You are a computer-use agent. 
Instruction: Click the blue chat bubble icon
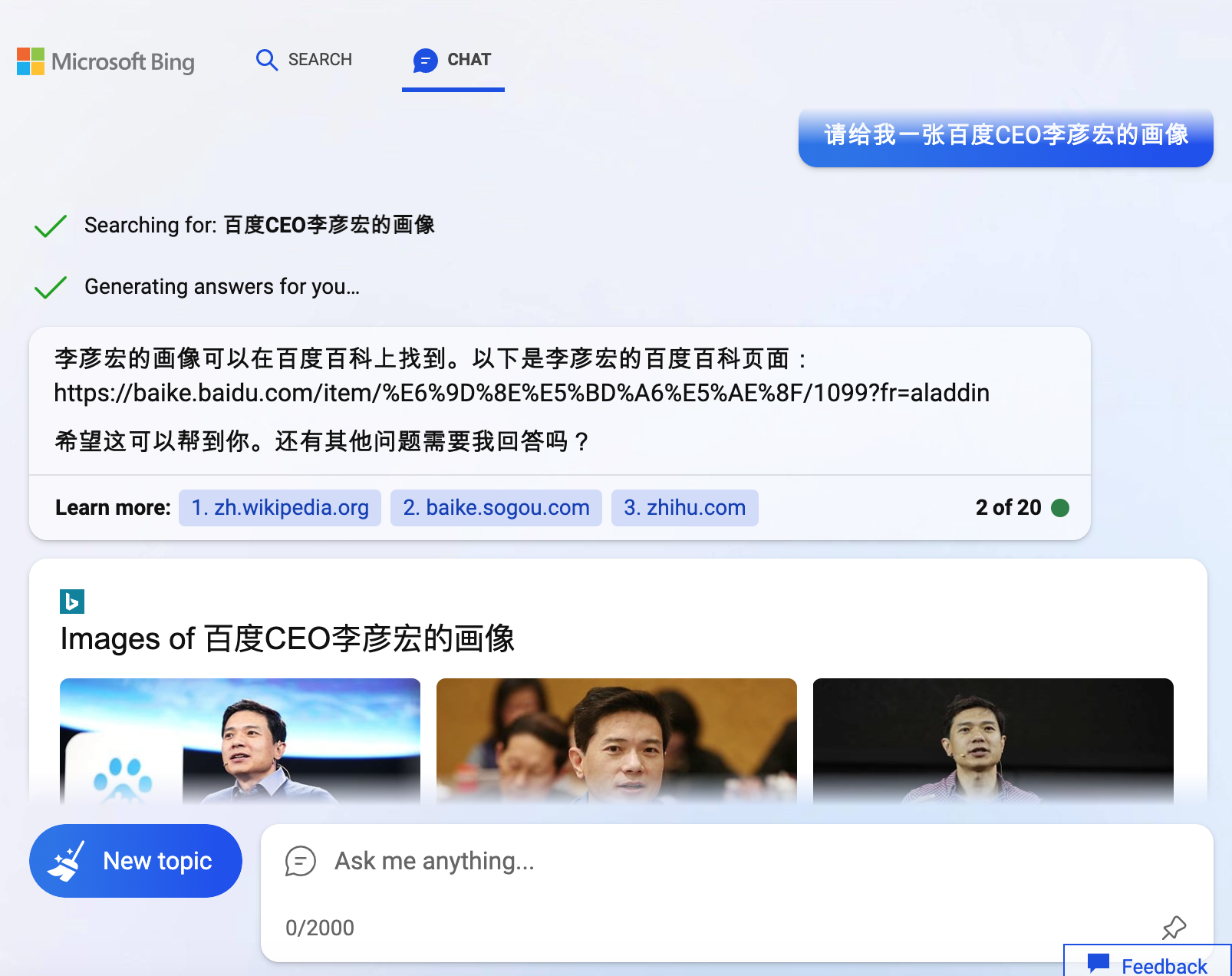pyautogui.click(x=425, y=60)
